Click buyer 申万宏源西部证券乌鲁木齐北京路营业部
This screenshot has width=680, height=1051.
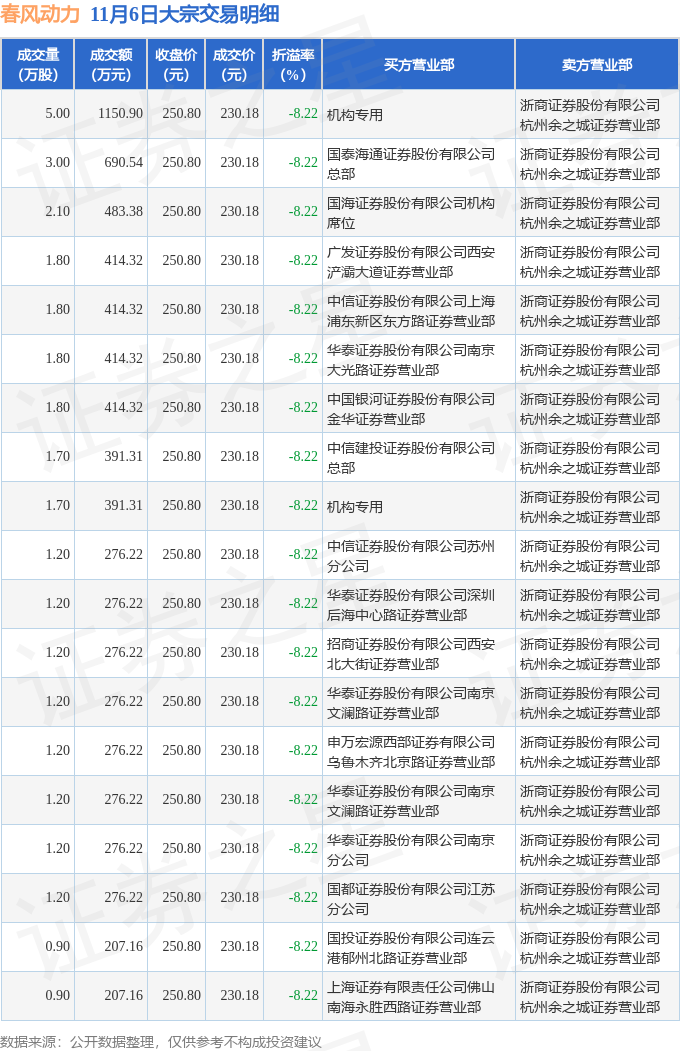(x=410, y=751)
